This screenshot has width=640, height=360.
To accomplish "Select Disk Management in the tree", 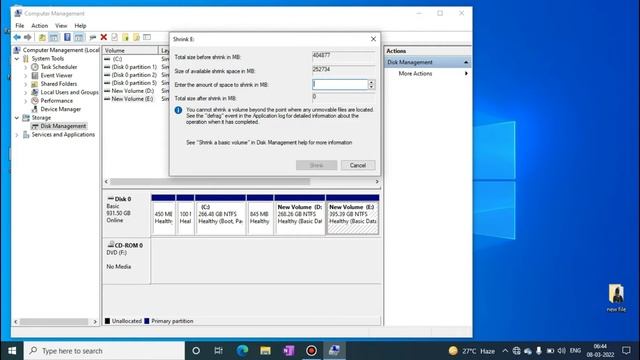I will tap(63, 126).
